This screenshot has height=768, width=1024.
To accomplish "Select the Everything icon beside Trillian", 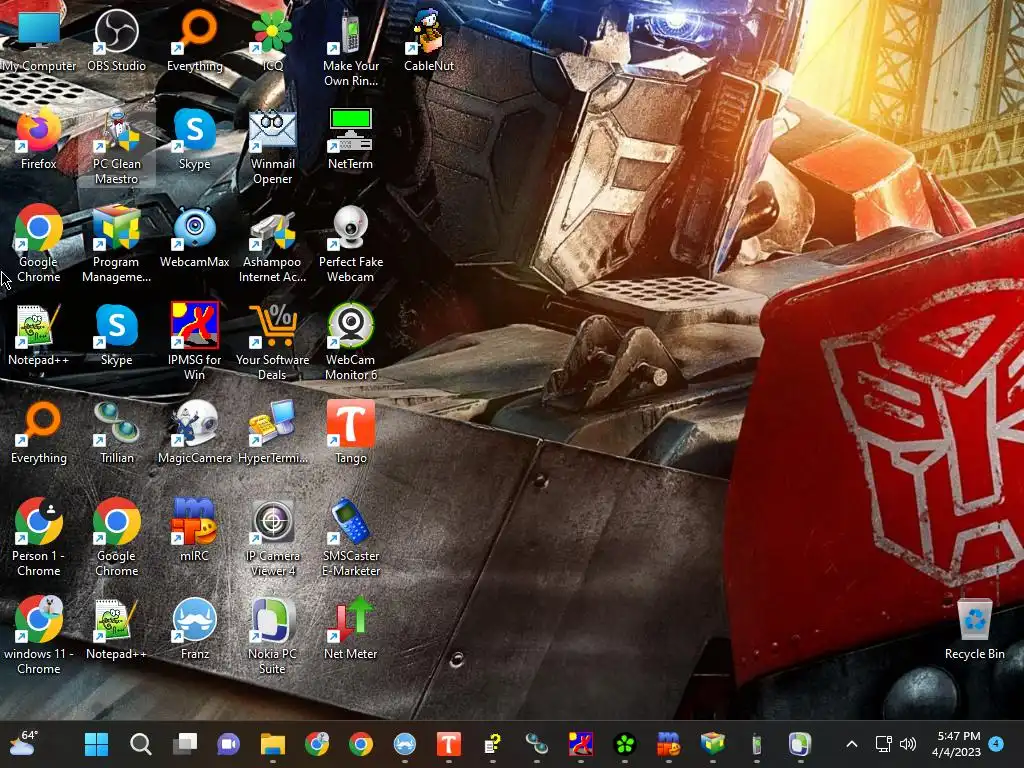I will point(39,432).
